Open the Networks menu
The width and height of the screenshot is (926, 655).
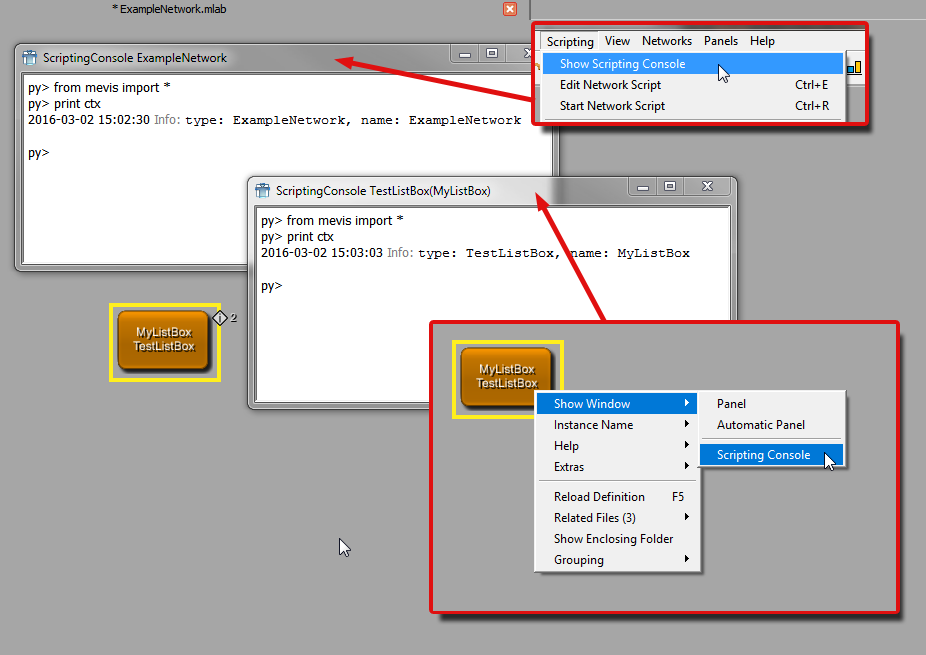pyautogui.click(x=667, y=41)
